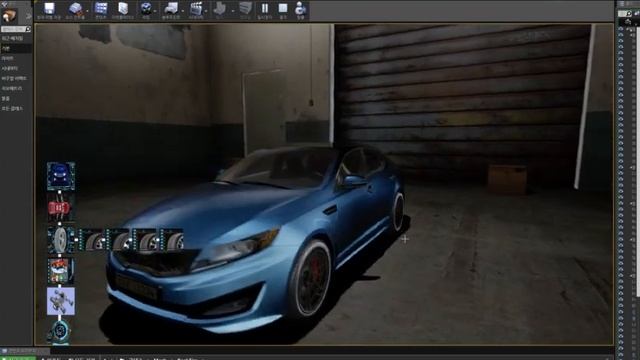This screenshot has height=360, width=640.
Task: Open the Content browser toolbar icon
Action: click(x=100, y=9)
